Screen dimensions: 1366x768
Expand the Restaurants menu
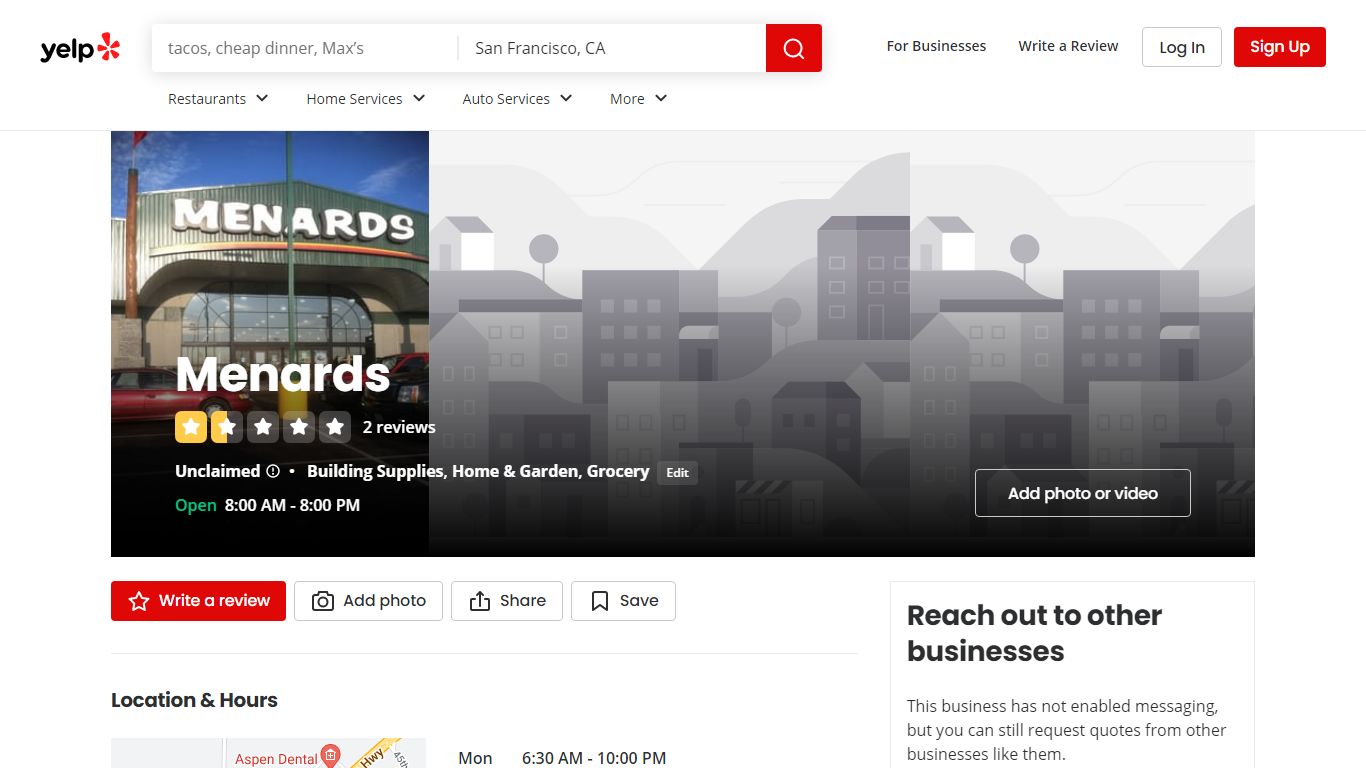click(218, 99)
